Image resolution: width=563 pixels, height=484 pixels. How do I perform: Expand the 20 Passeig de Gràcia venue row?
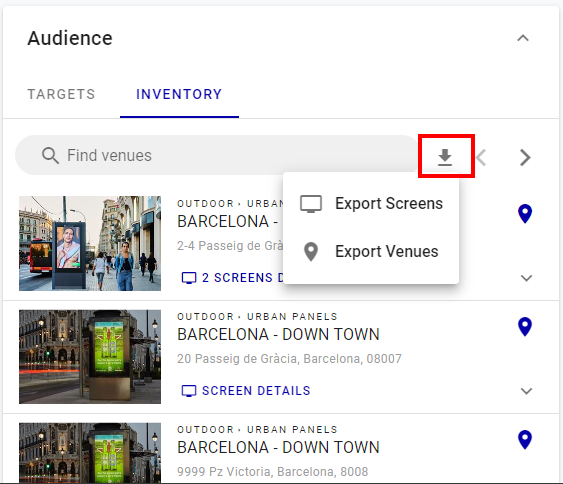[x=526, y=391]
